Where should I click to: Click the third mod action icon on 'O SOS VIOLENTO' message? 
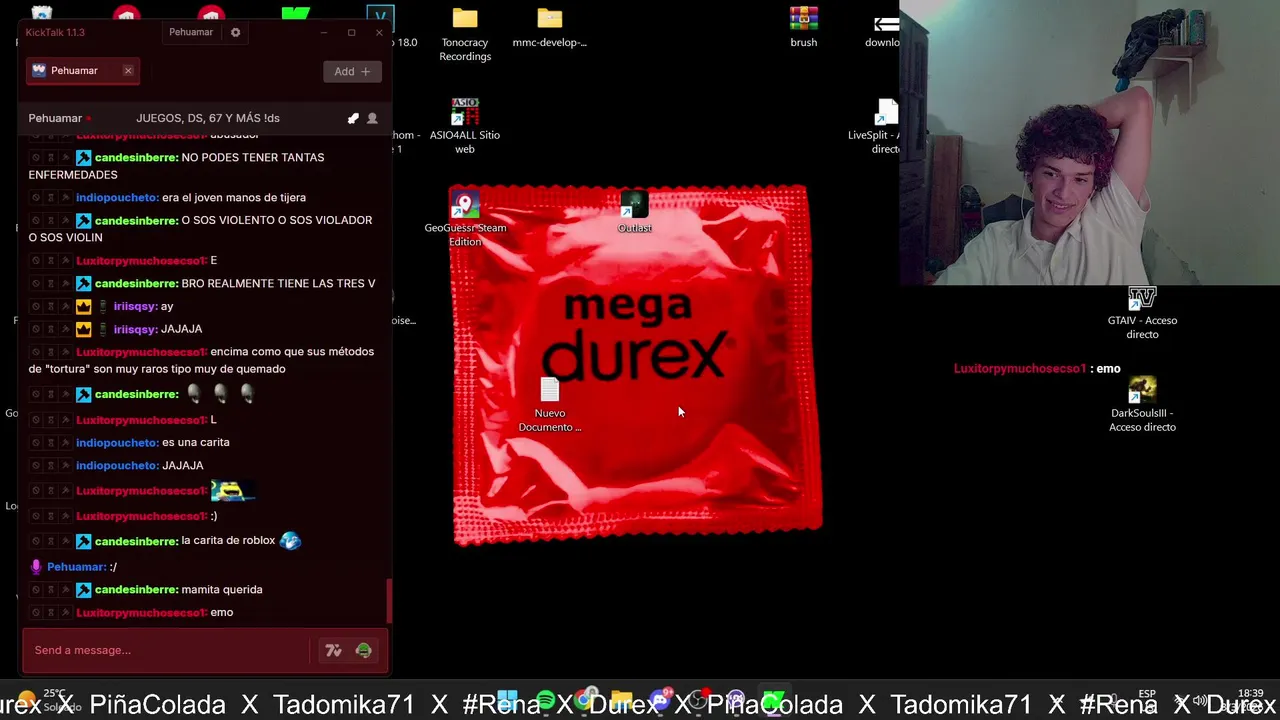click(66, 221)
